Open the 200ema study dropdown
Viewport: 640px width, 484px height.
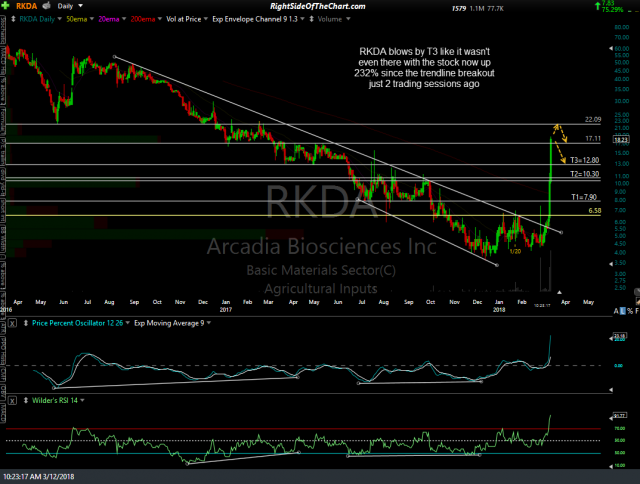pyautogui.click(x=159, y=19)
